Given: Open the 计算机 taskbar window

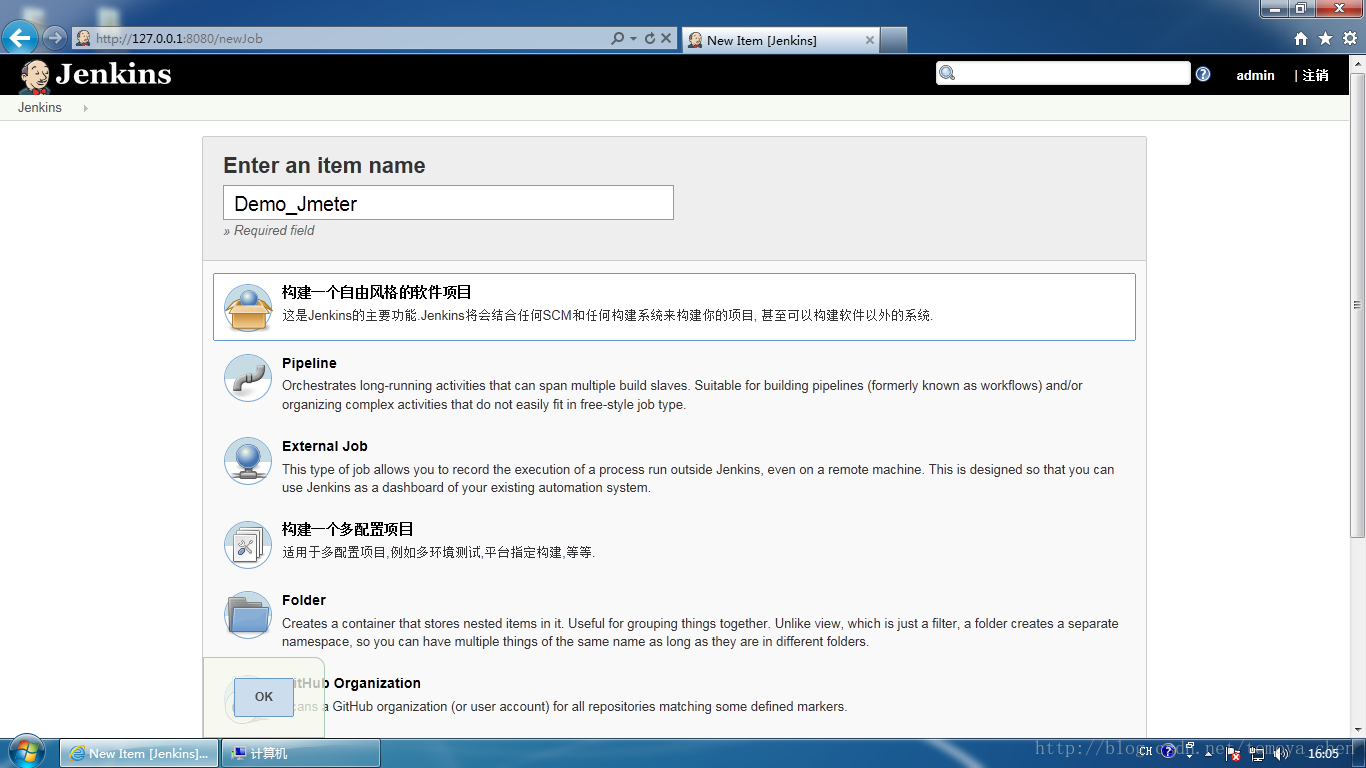Looking at the screenshot, I should [301, 753].
